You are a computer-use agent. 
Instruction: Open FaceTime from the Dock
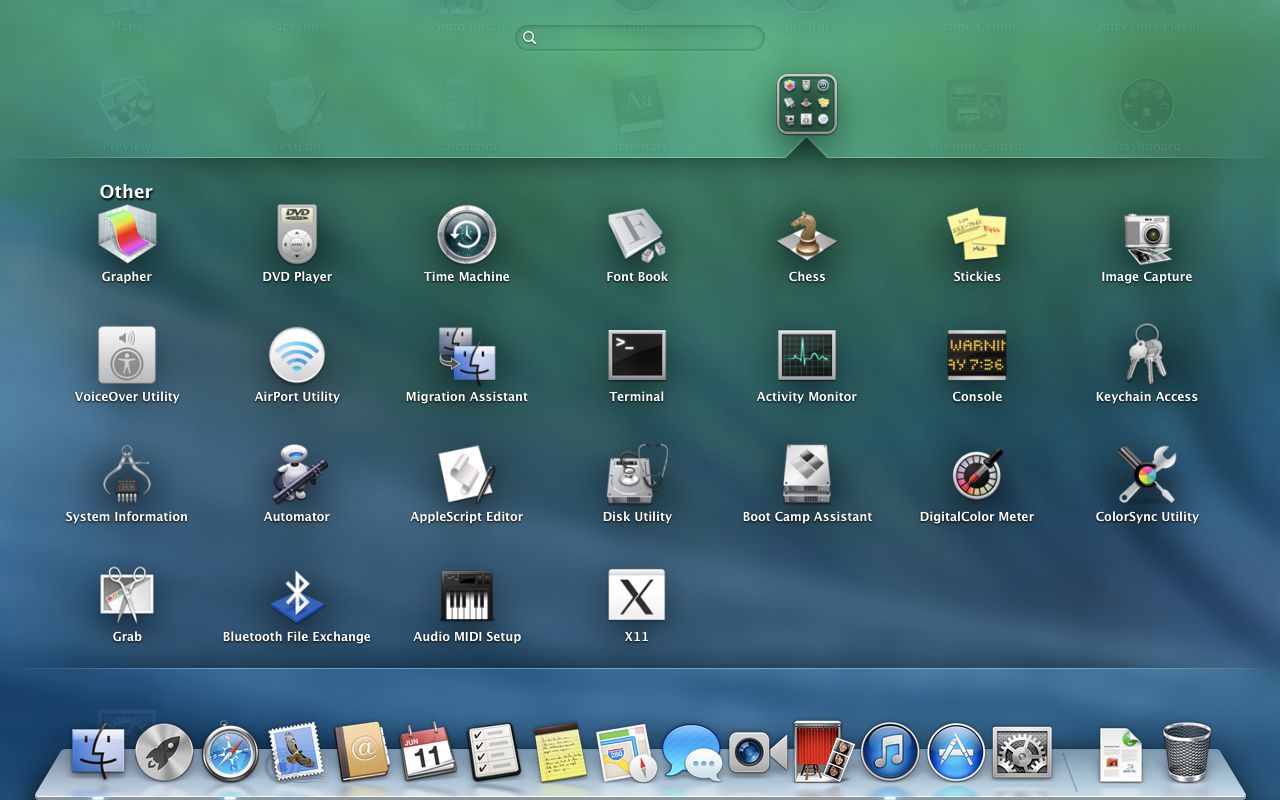click(758, 752)
